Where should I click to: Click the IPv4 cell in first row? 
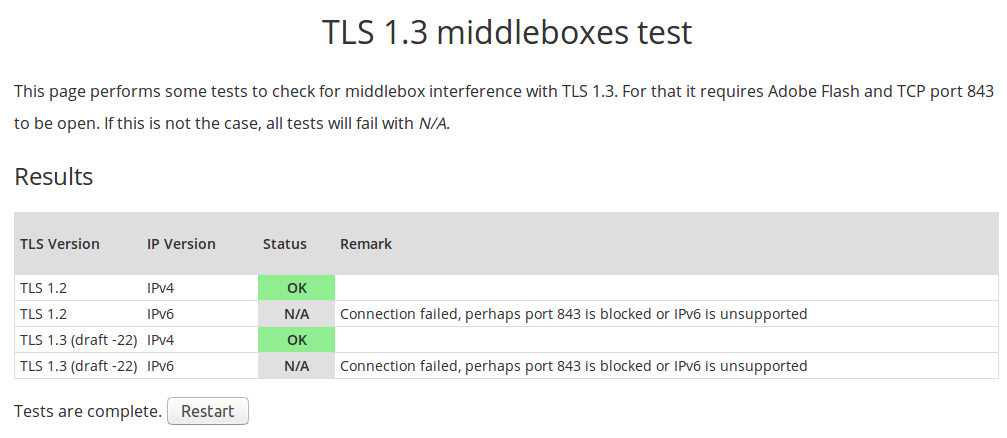coord(161,288)
